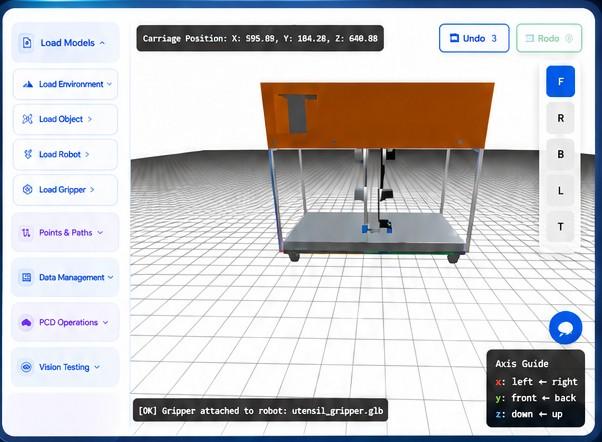The image size is (602, 442).
Task: Open the PCD Operations section label
Action: (68, 322)
